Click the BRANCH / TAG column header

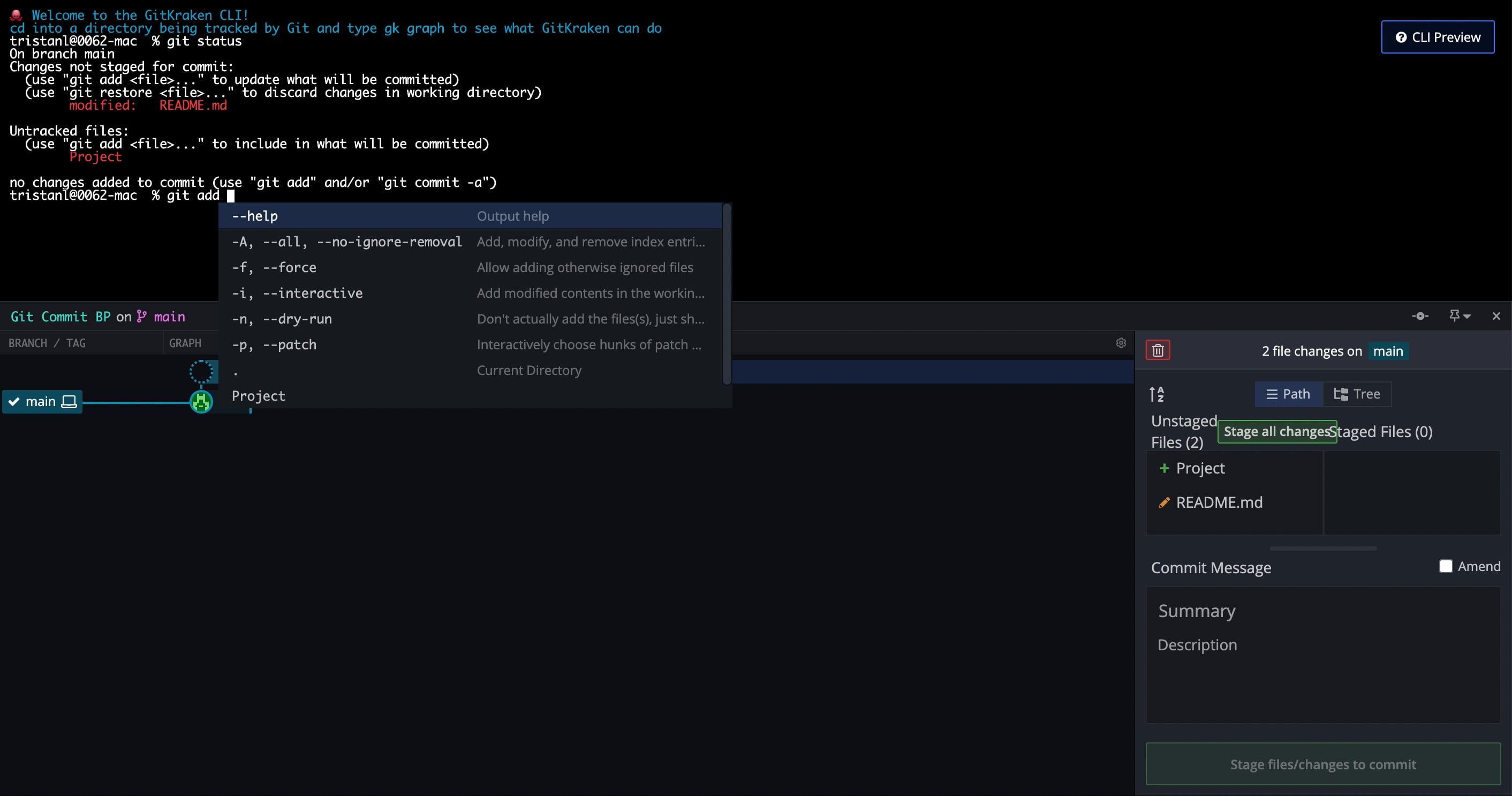point(47,343)
